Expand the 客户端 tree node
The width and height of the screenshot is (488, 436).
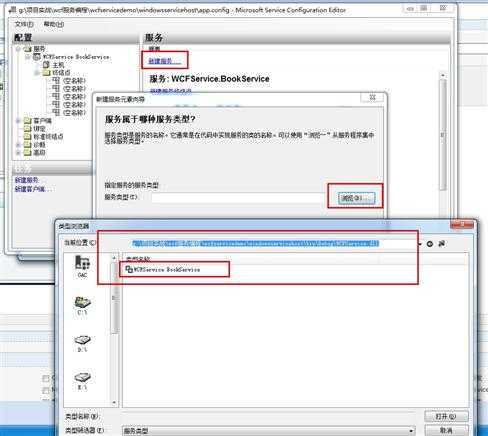pyautogui.click(x=19, y=120)
